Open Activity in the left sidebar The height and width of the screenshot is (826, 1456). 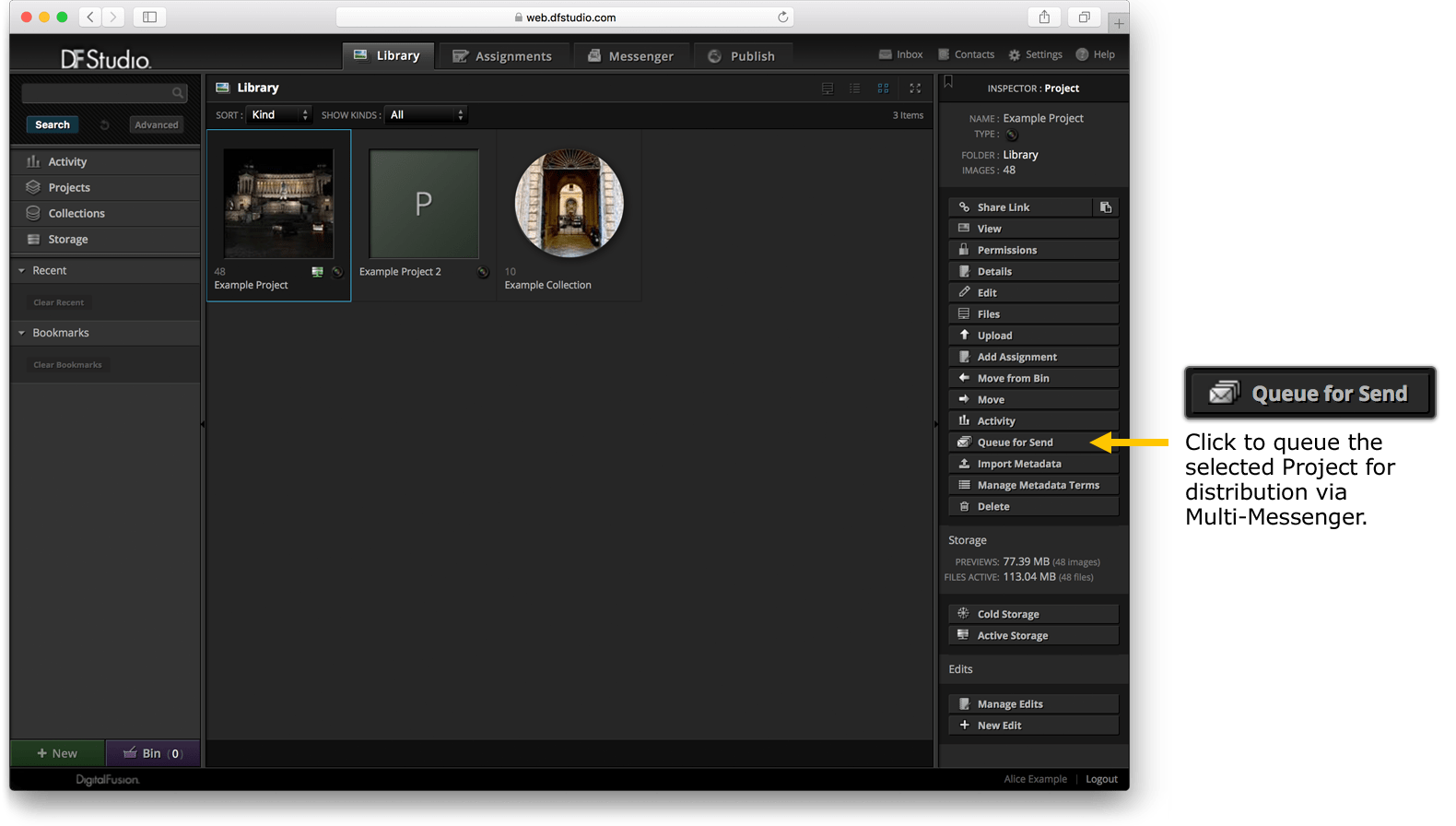105,161
